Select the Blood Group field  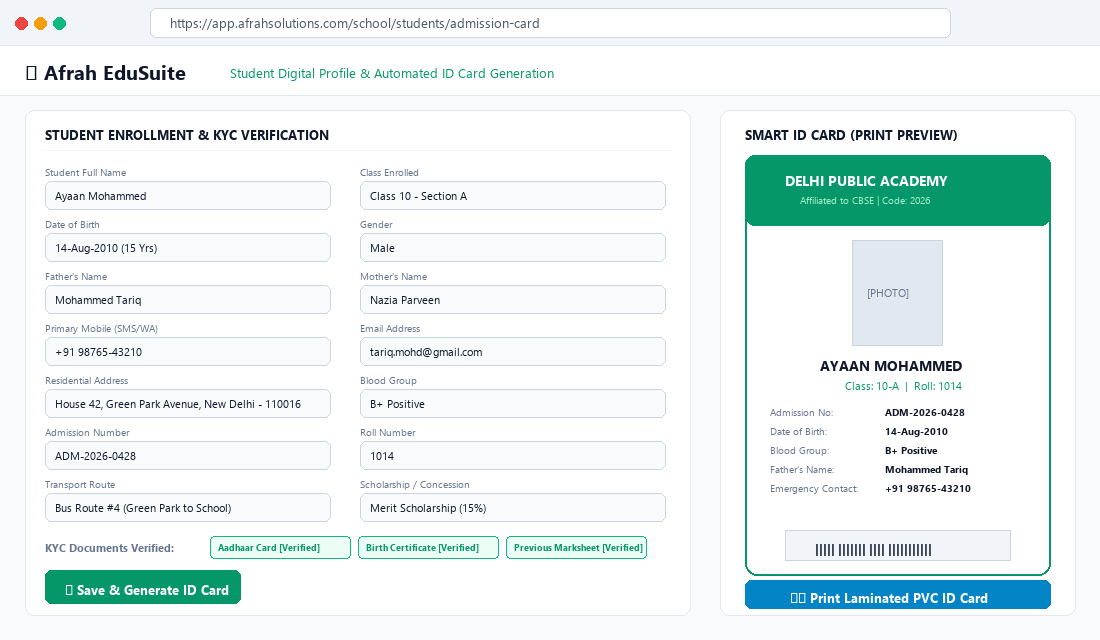[x=512, y=404]
